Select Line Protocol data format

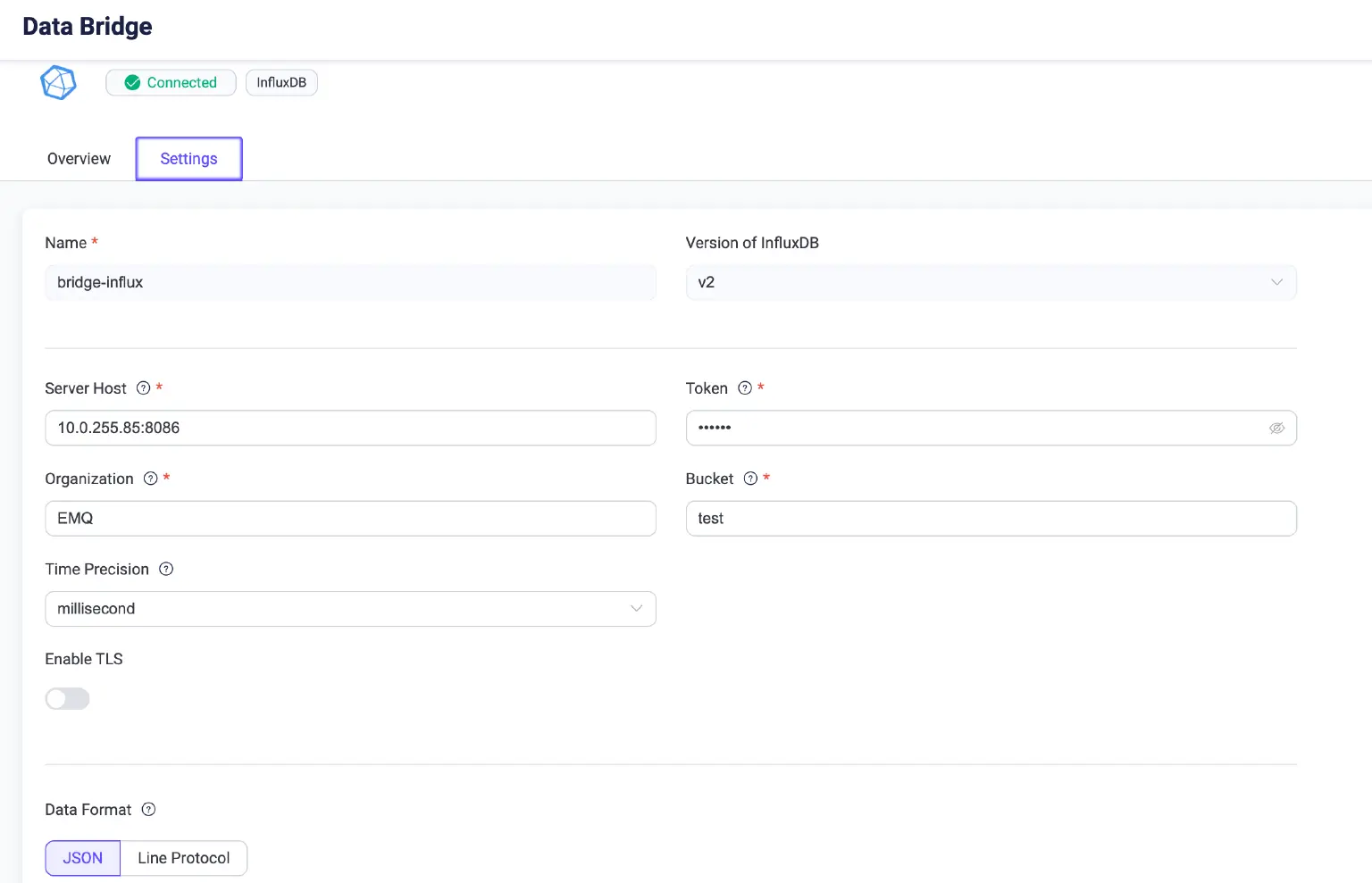183,858
